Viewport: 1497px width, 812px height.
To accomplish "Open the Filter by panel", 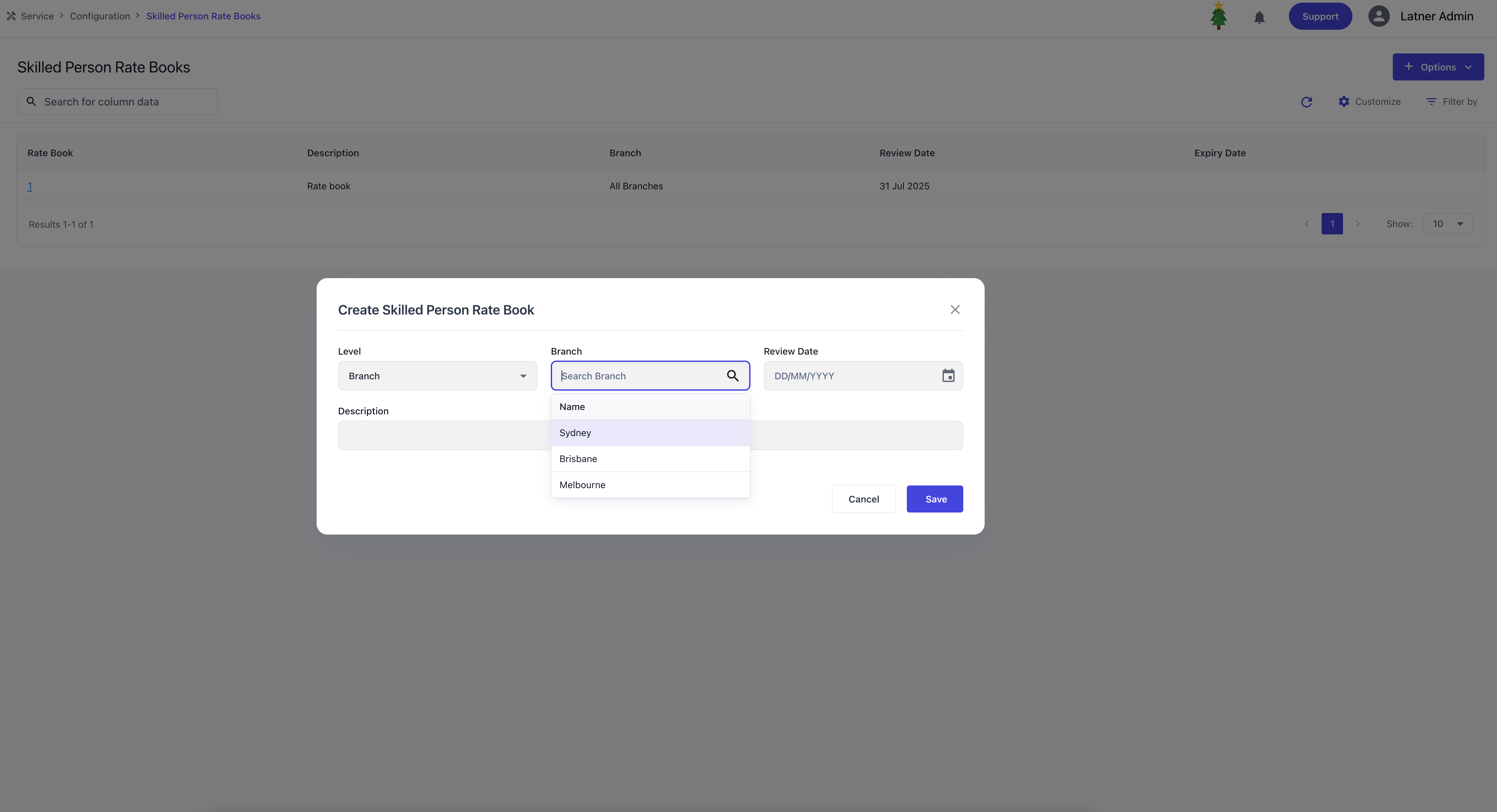I will pyautogui.click(x=1451, y=101).
